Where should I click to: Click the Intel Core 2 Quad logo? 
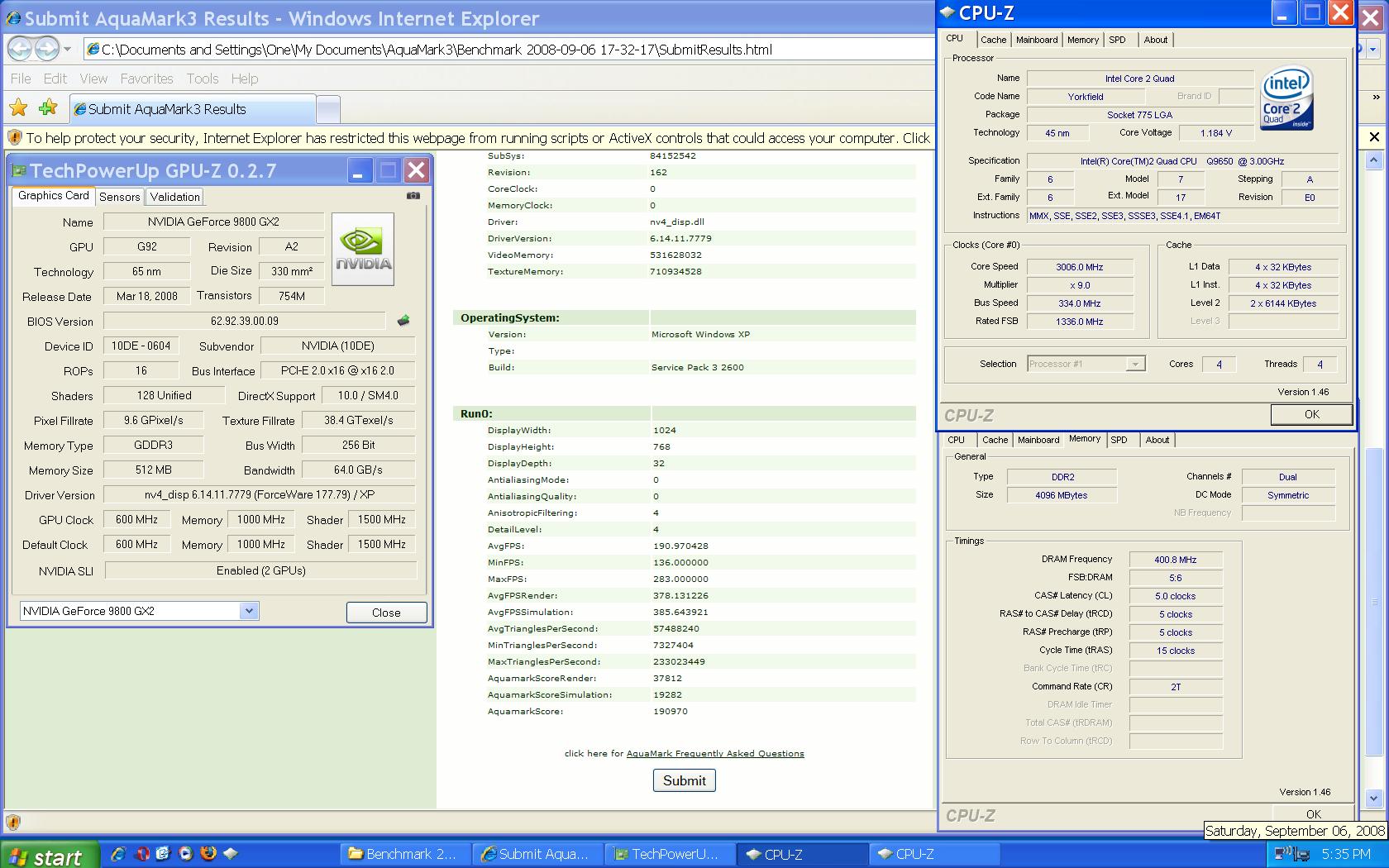(x=1286, y=98)
